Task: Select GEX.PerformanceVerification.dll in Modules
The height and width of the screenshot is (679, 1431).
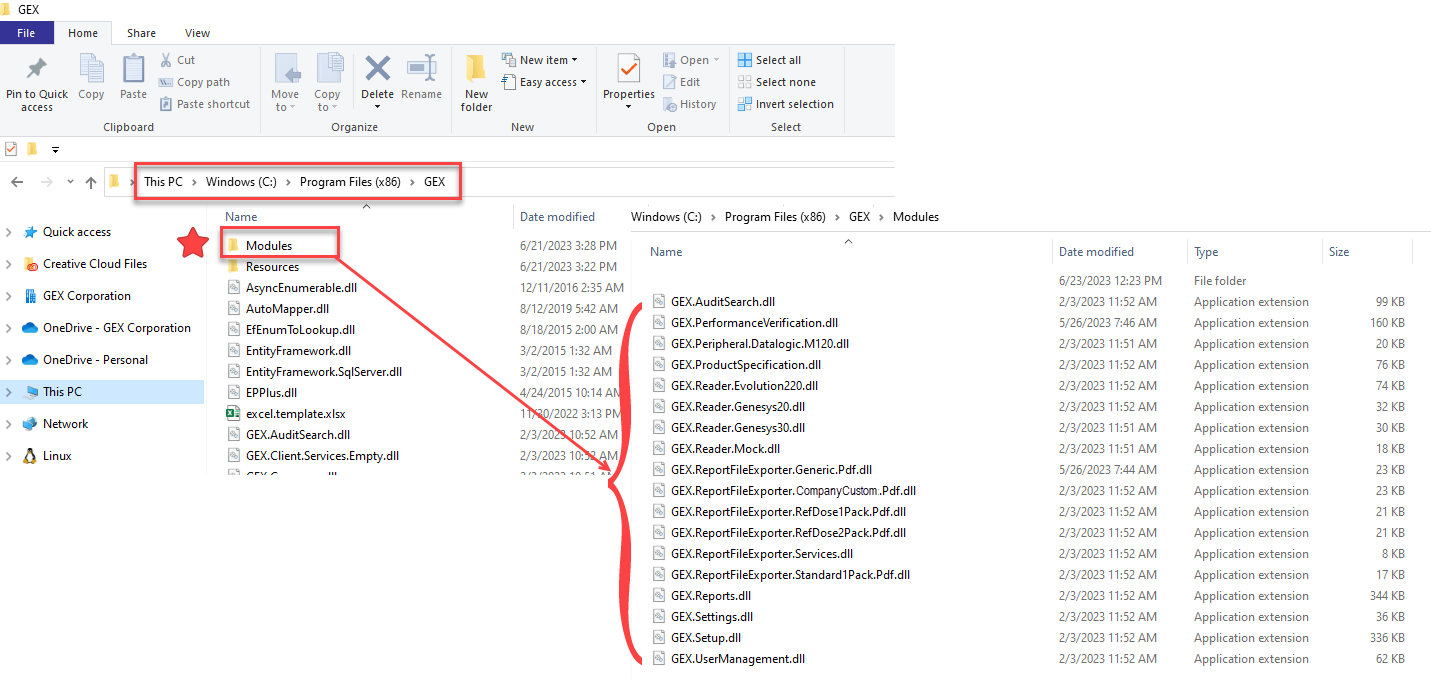Action: tap(754, 323)
